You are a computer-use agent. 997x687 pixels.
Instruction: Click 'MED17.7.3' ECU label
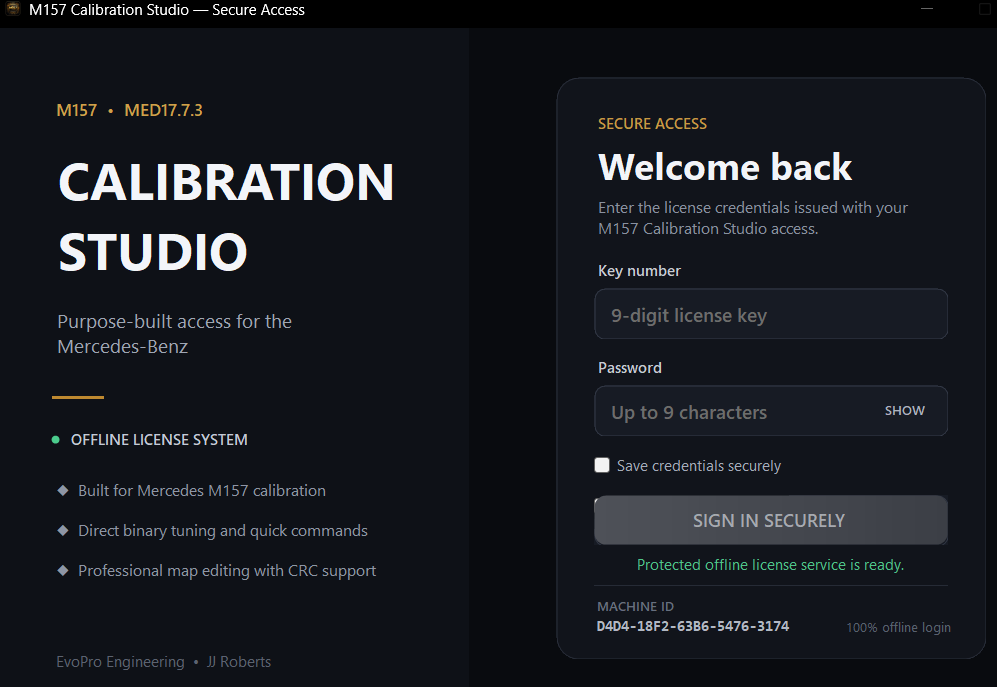163,110
